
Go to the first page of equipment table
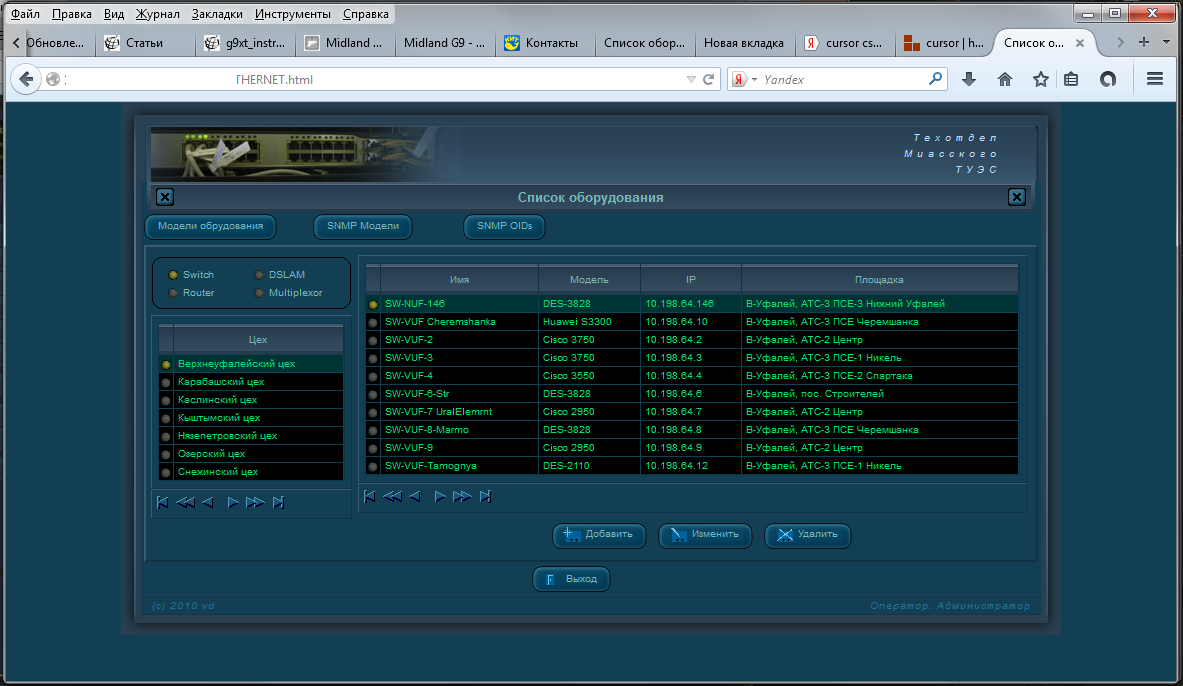pos(369,496)
